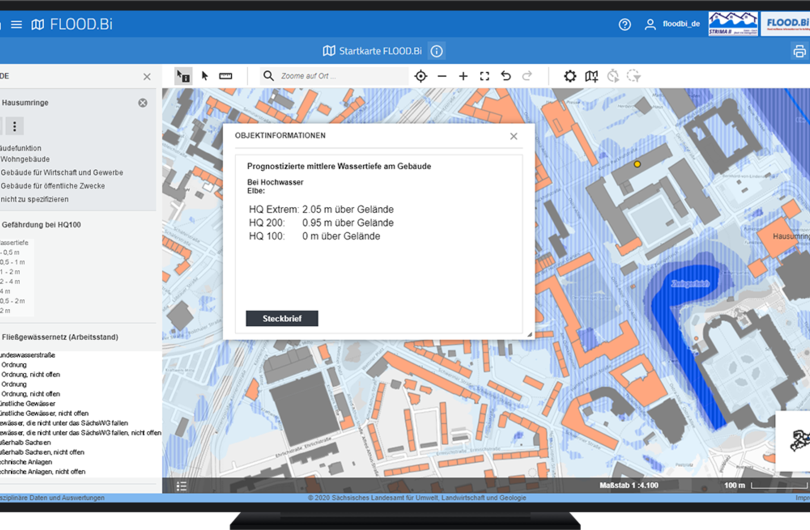Viewport: 810px width, 530px height.
Task: Click the help question mark icon
Action: click(625, 24)
